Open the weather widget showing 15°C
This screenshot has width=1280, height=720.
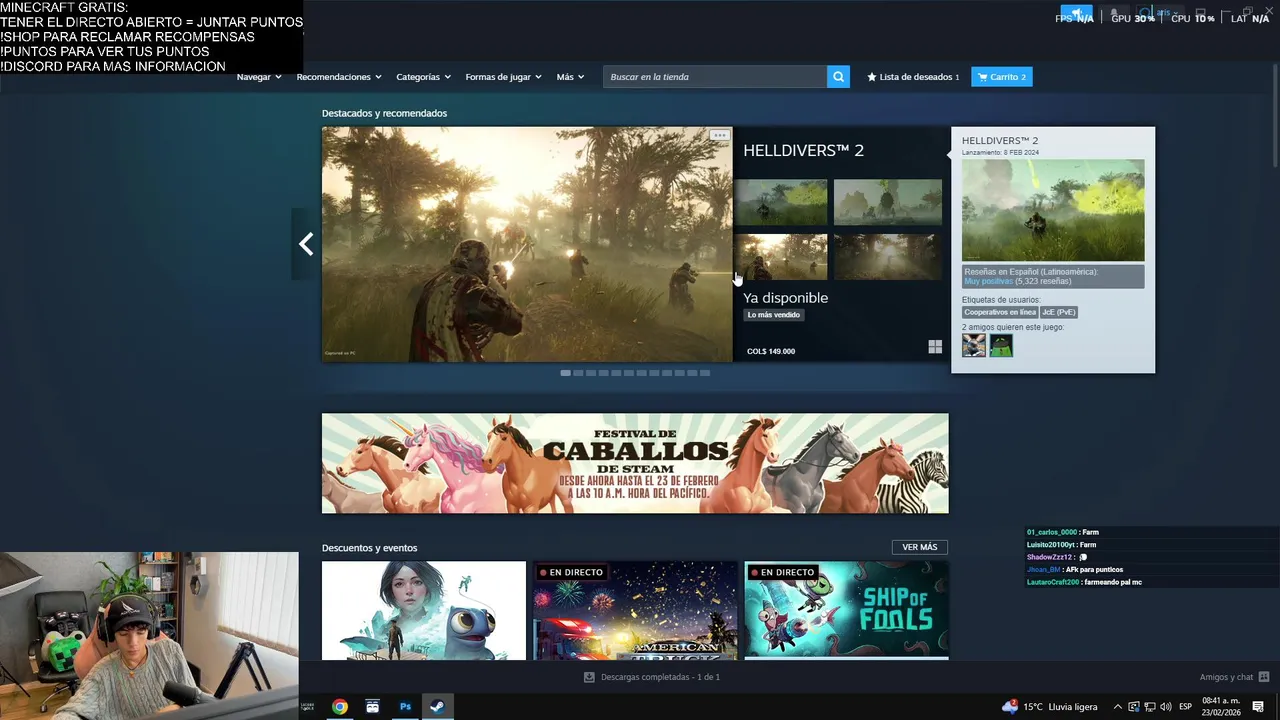tap(1050, 706)
